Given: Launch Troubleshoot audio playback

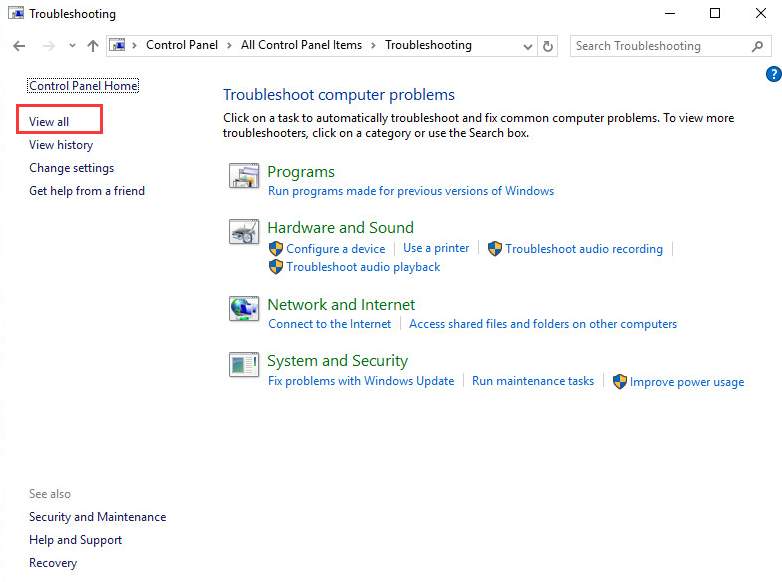Looking at the screenshot, I should 363,267.
